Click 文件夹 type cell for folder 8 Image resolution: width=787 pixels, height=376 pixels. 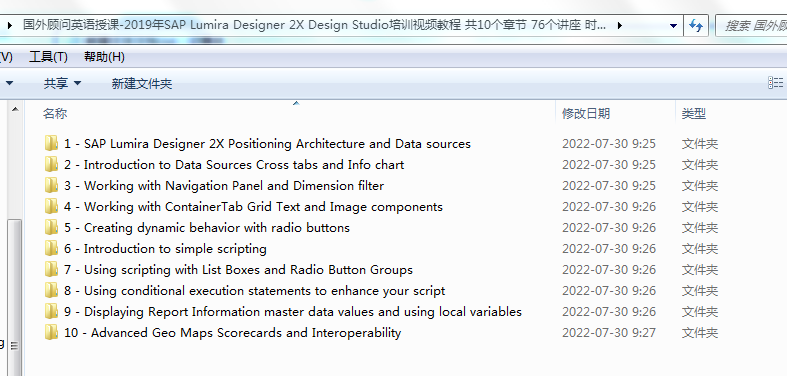[x=700, y=291]
